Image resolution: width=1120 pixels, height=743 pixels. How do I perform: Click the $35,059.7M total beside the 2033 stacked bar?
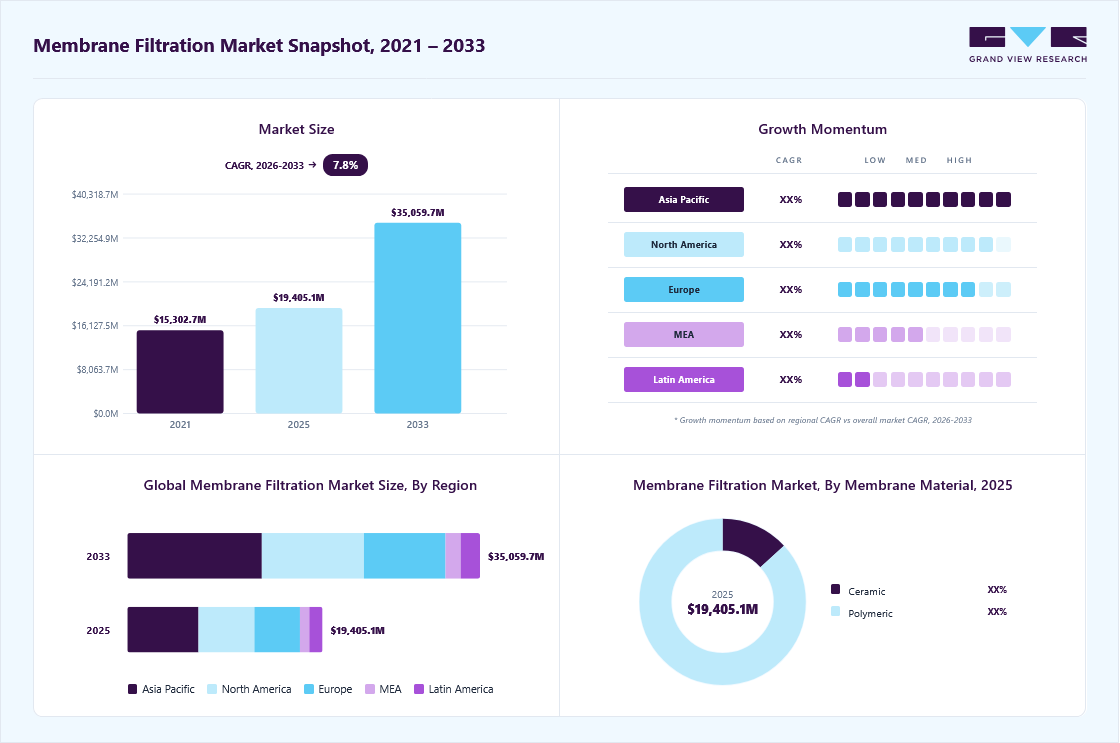[516, 557]
